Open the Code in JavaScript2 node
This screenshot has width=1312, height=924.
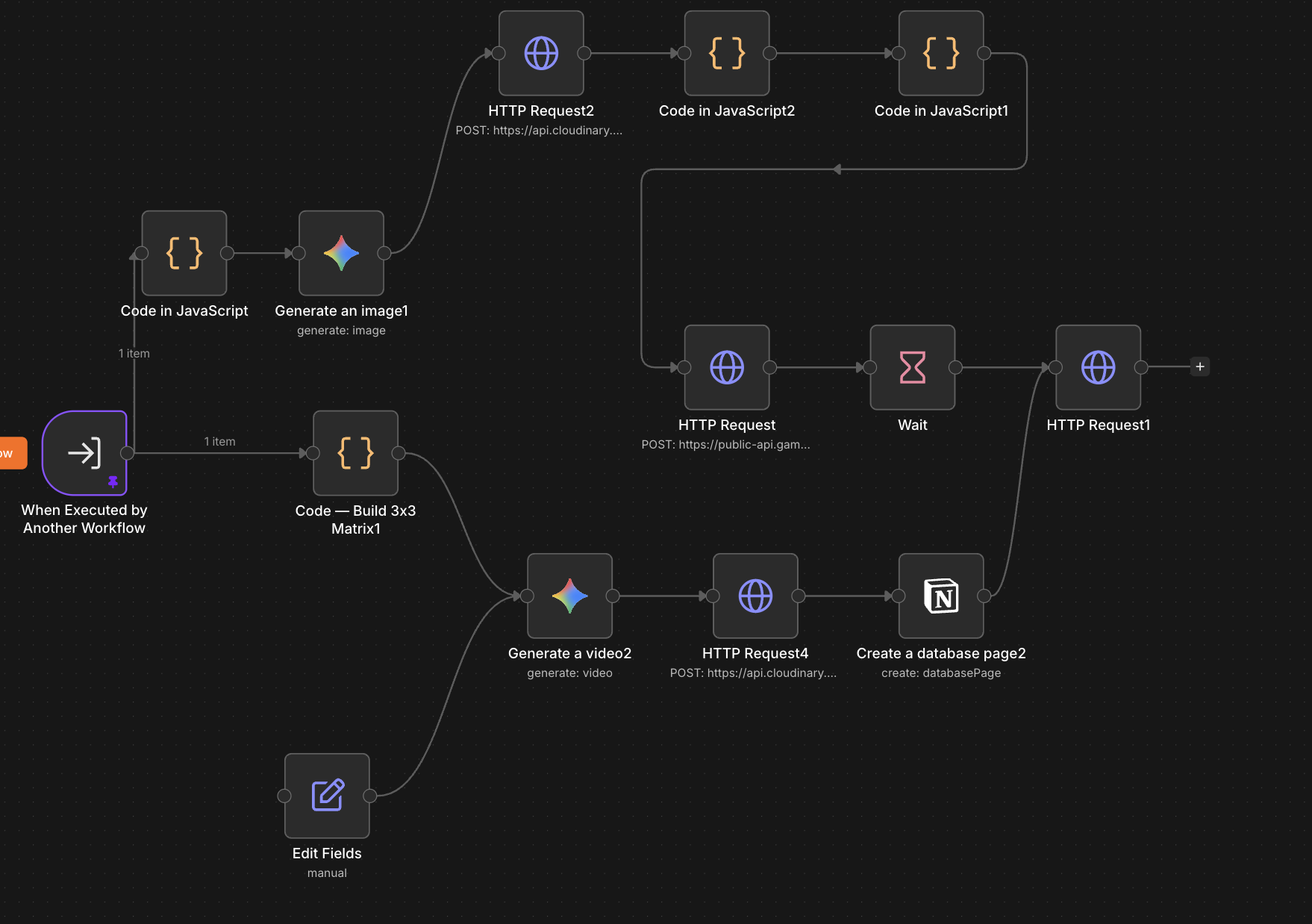click(x=727, y=53)
